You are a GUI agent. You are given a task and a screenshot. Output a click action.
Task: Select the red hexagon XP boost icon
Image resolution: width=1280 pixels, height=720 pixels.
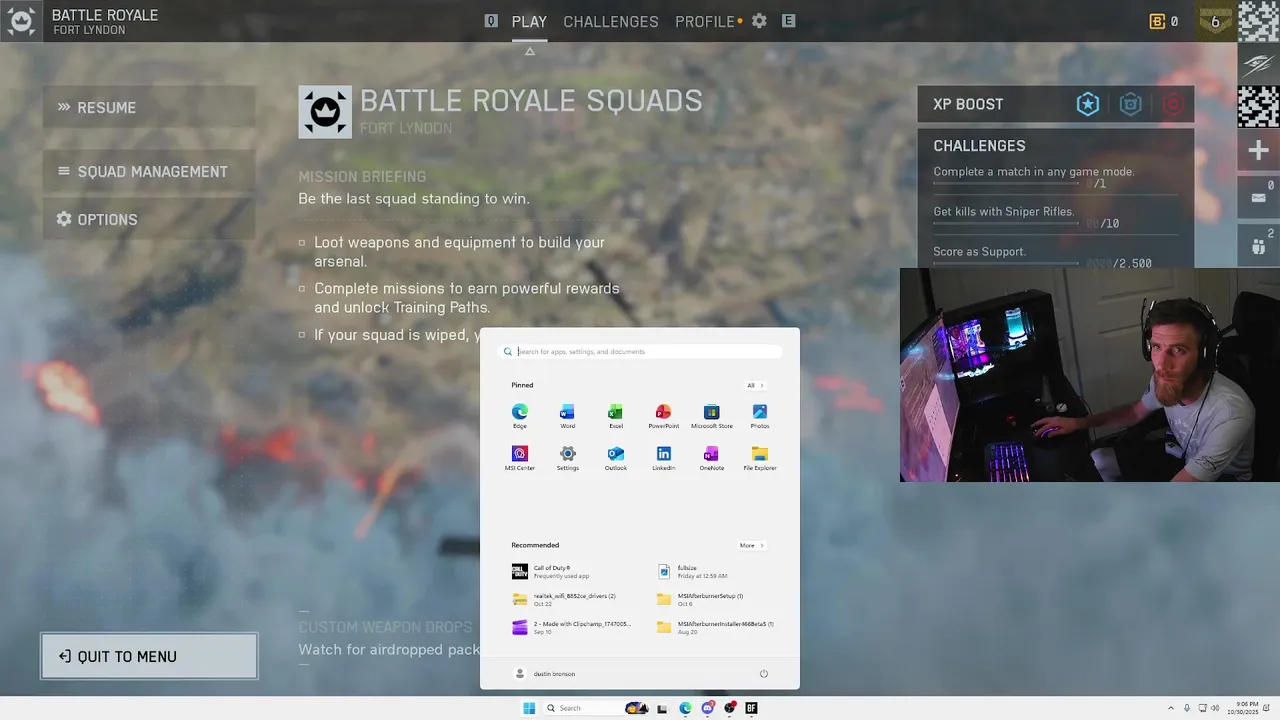click(x=1173, y=104)
